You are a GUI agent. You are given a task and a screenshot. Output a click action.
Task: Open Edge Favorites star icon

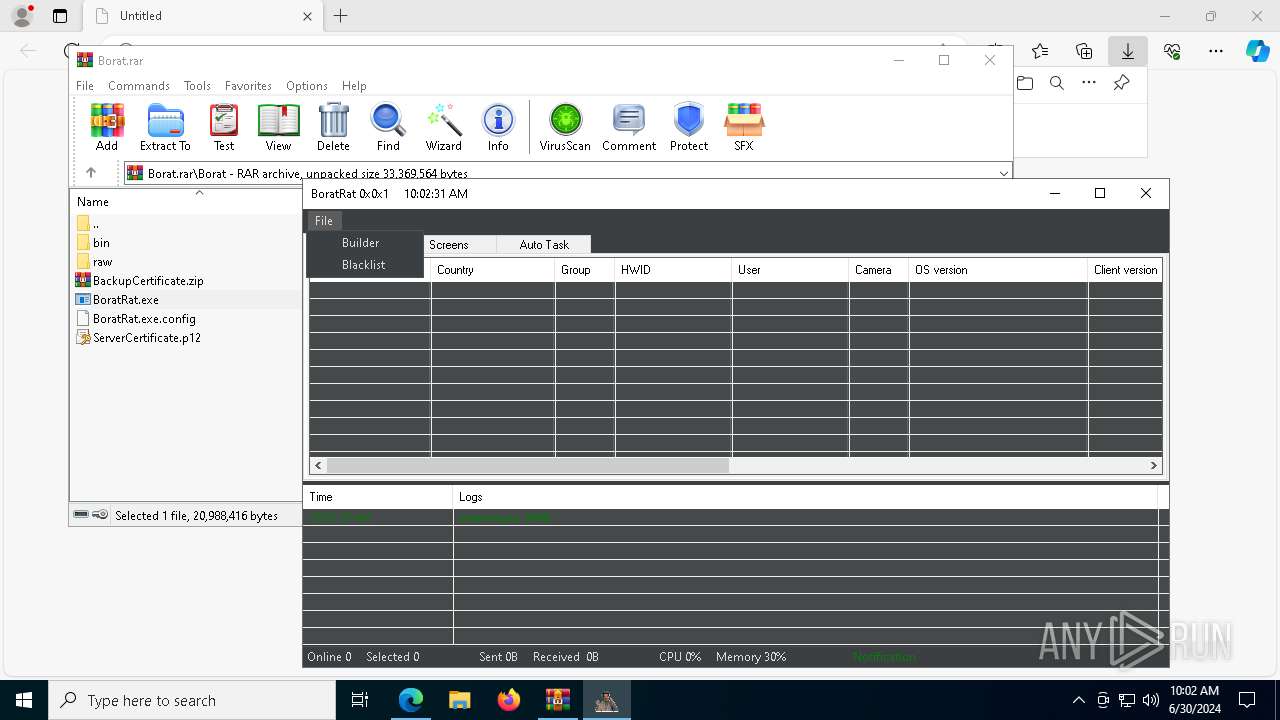(x=1040, y=51)
